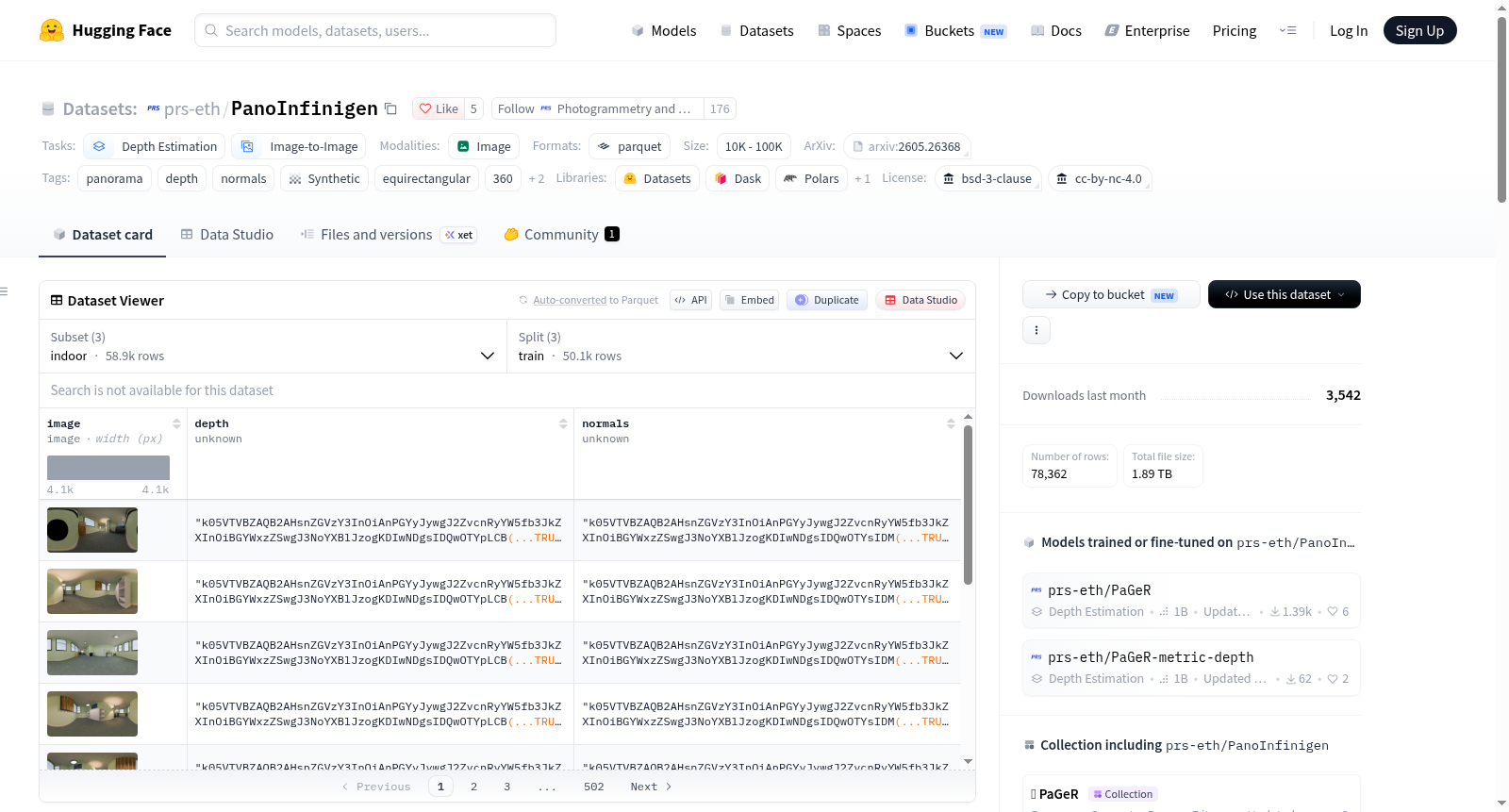This screenshot has width=1509, height=812.
Task: Go to page 2 of viewer
Action: tap(473, 787)
